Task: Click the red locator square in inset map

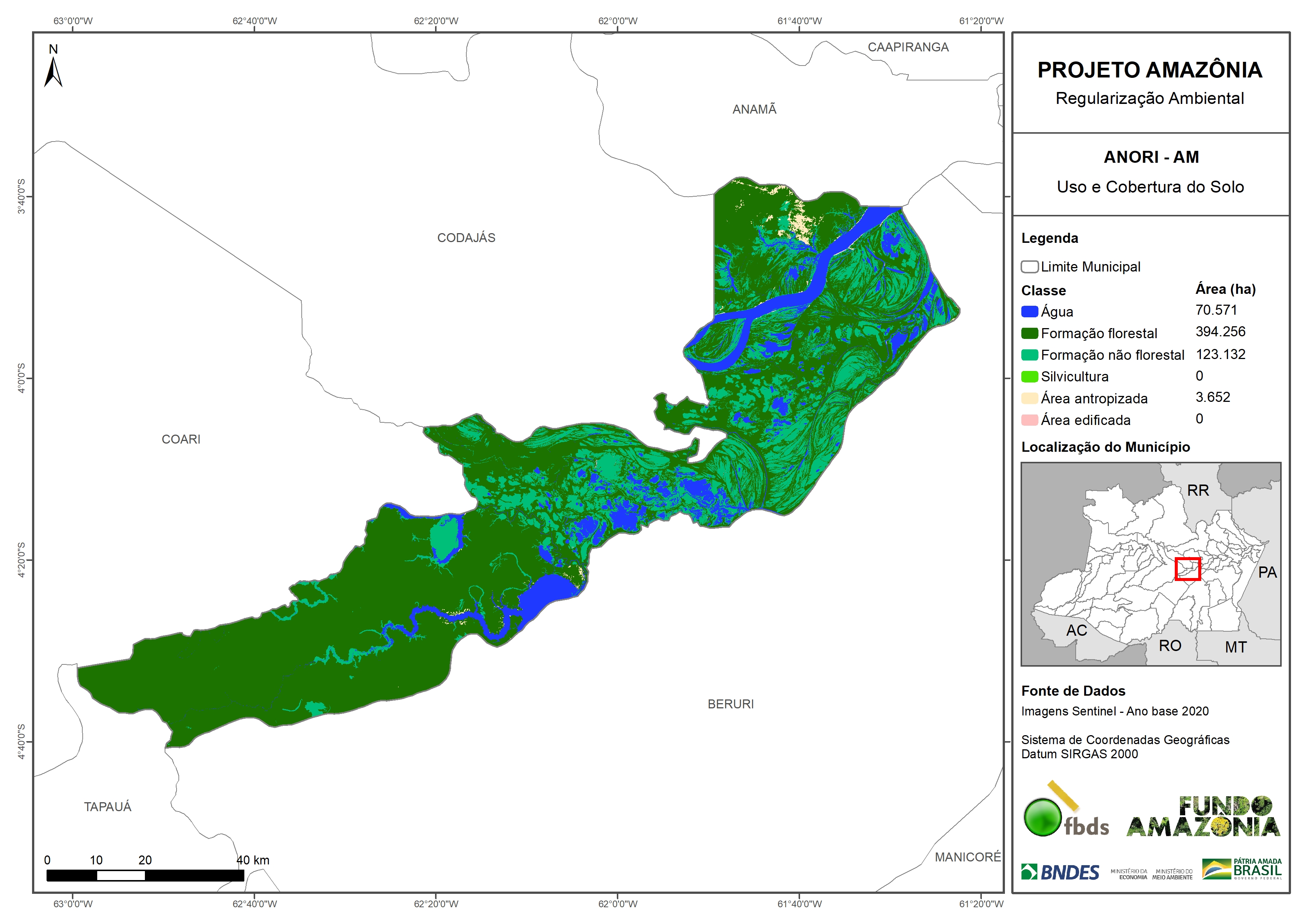Action: point(1187,569)
